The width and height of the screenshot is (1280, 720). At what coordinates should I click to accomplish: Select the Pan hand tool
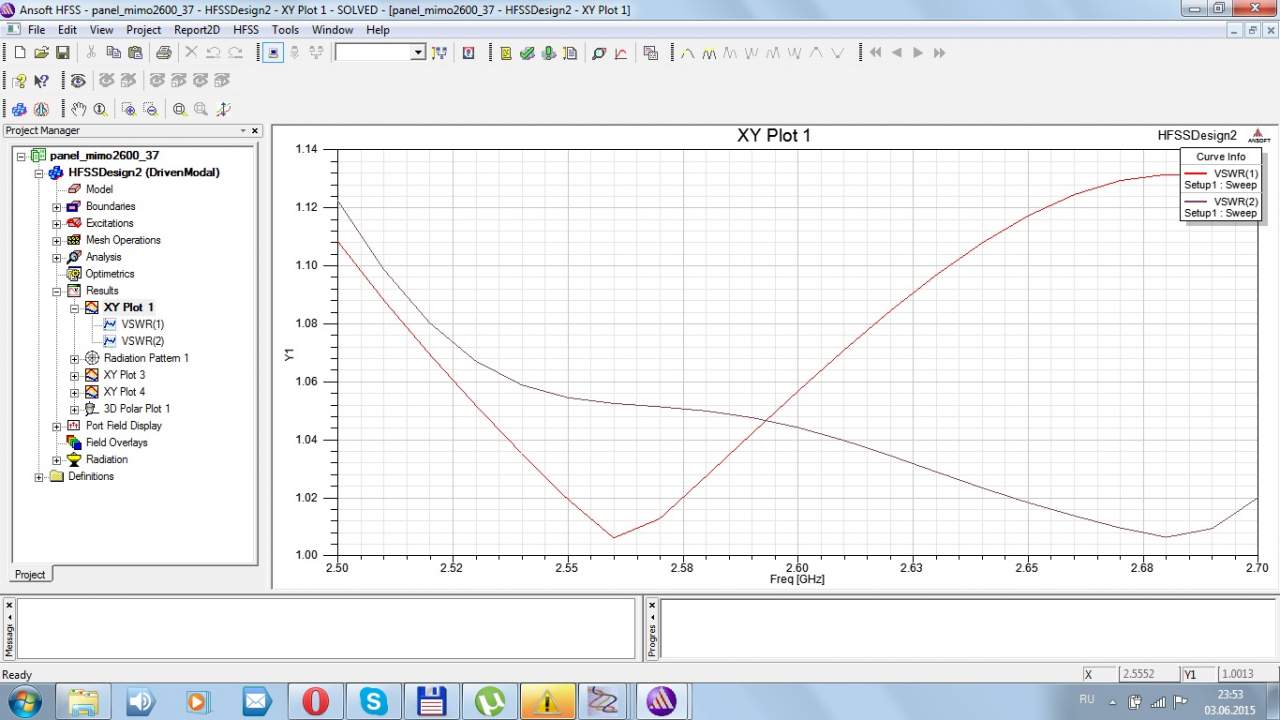click(x=79, y=109)
